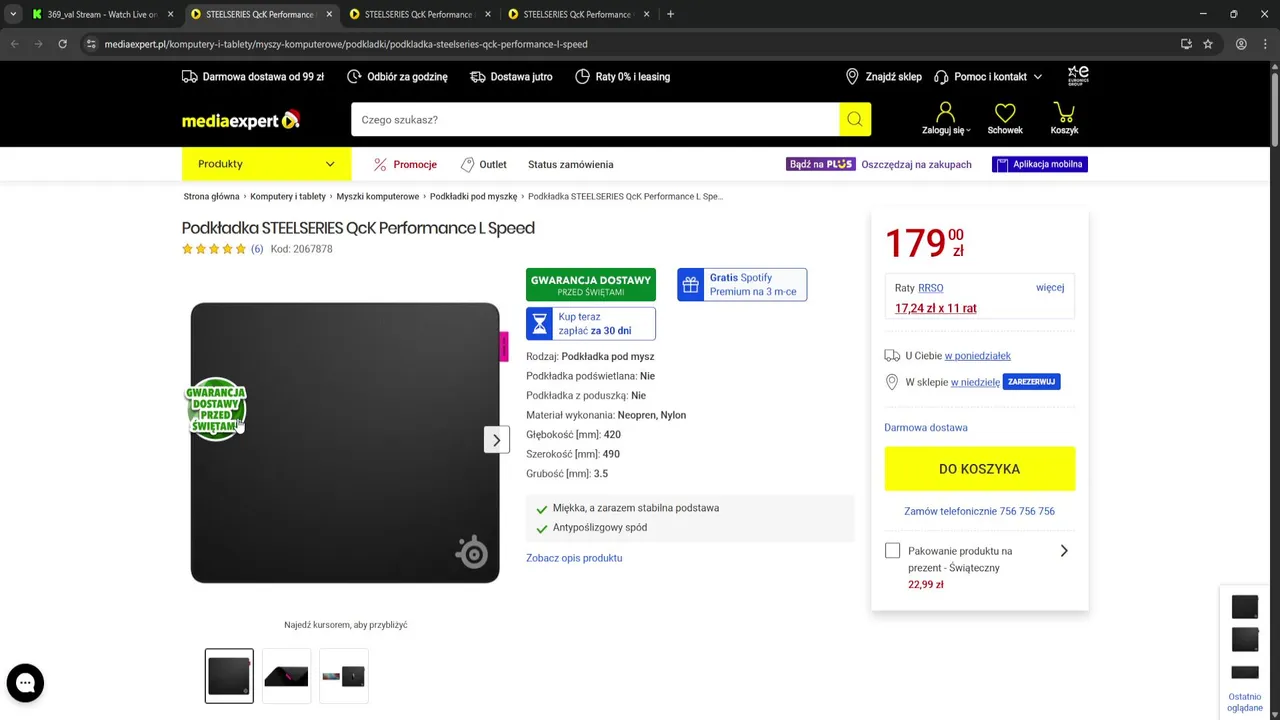Open the Chrome three-dot menu

[1264, 44]
